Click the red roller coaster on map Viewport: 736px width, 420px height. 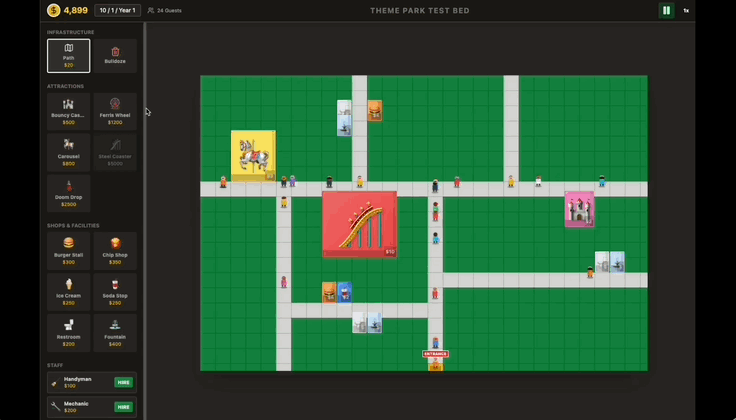click(359, 224)
